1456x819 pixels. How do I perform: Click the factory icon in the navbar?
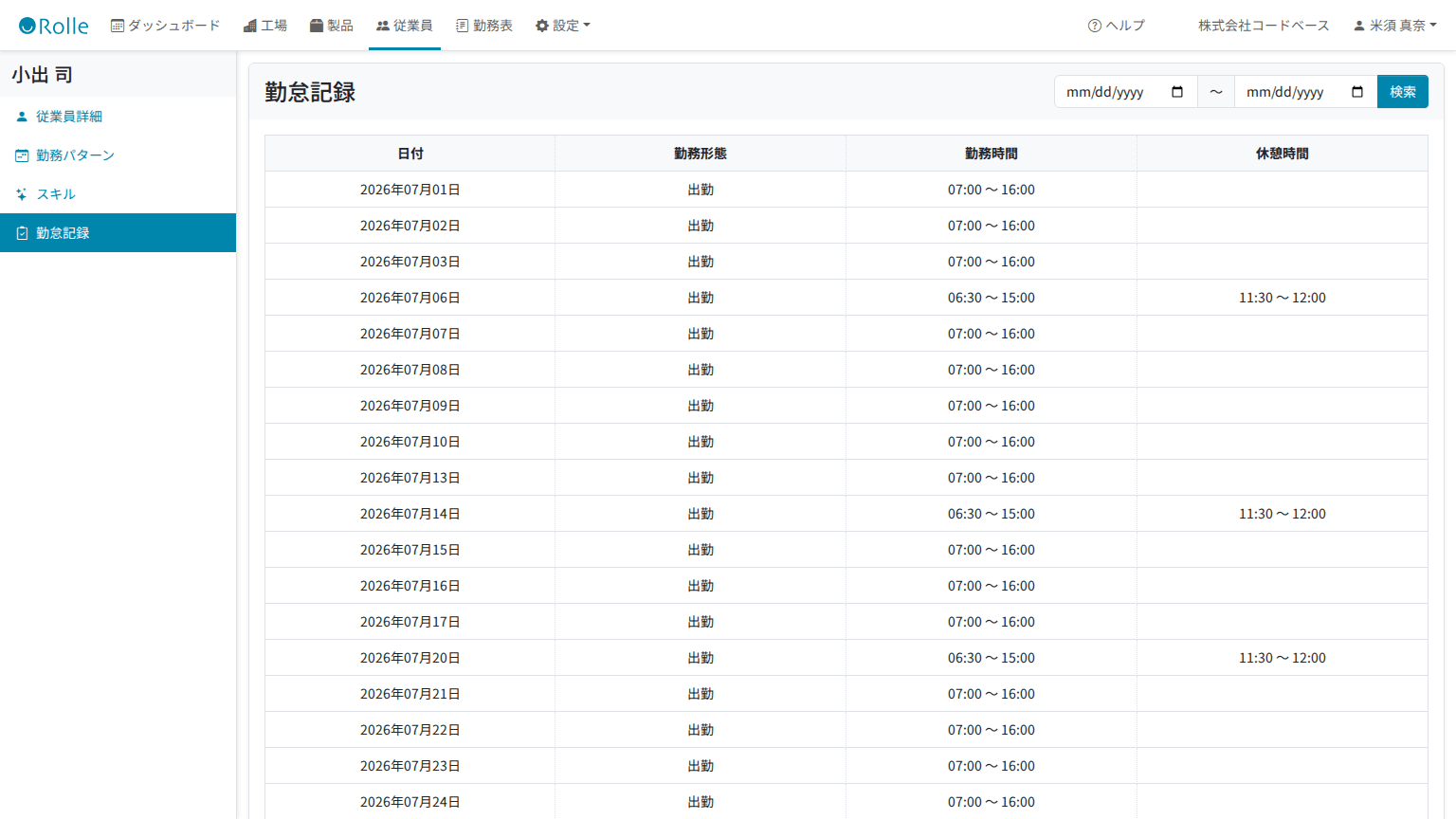tap(250, 26)
